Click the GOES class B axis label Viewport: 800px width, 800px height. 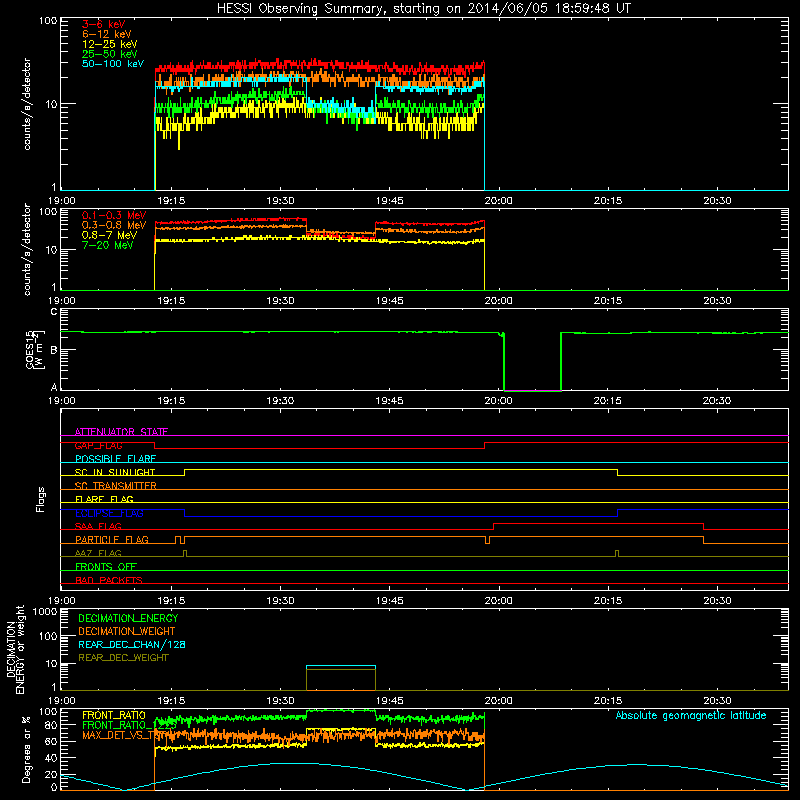[x=54, y=350]
